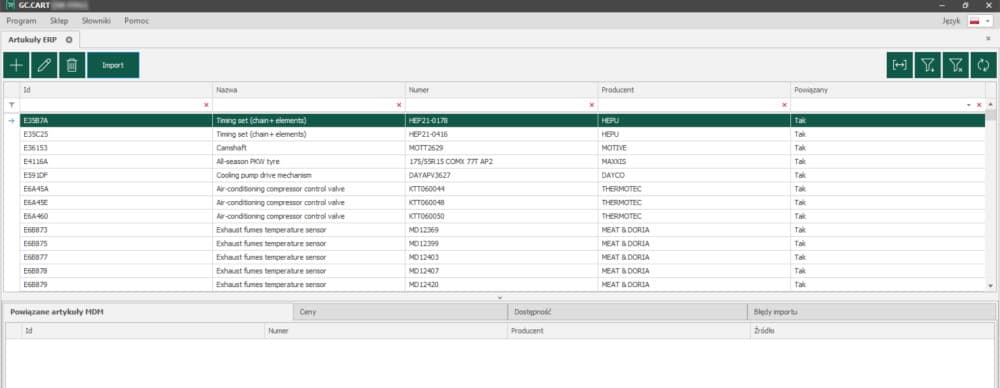
Task: Click the clear filter funnel icon
Action: [955, 65]
